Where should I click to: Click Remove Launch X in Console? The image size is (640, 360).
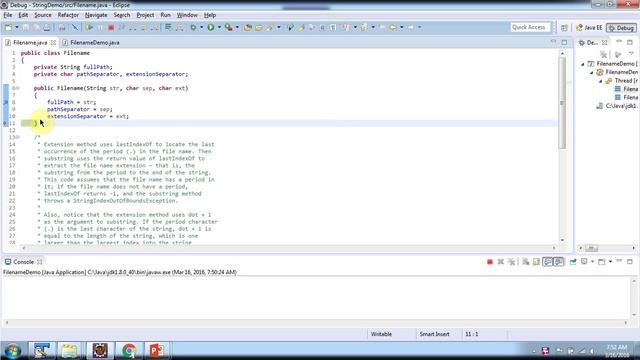[x=500, y=262]
